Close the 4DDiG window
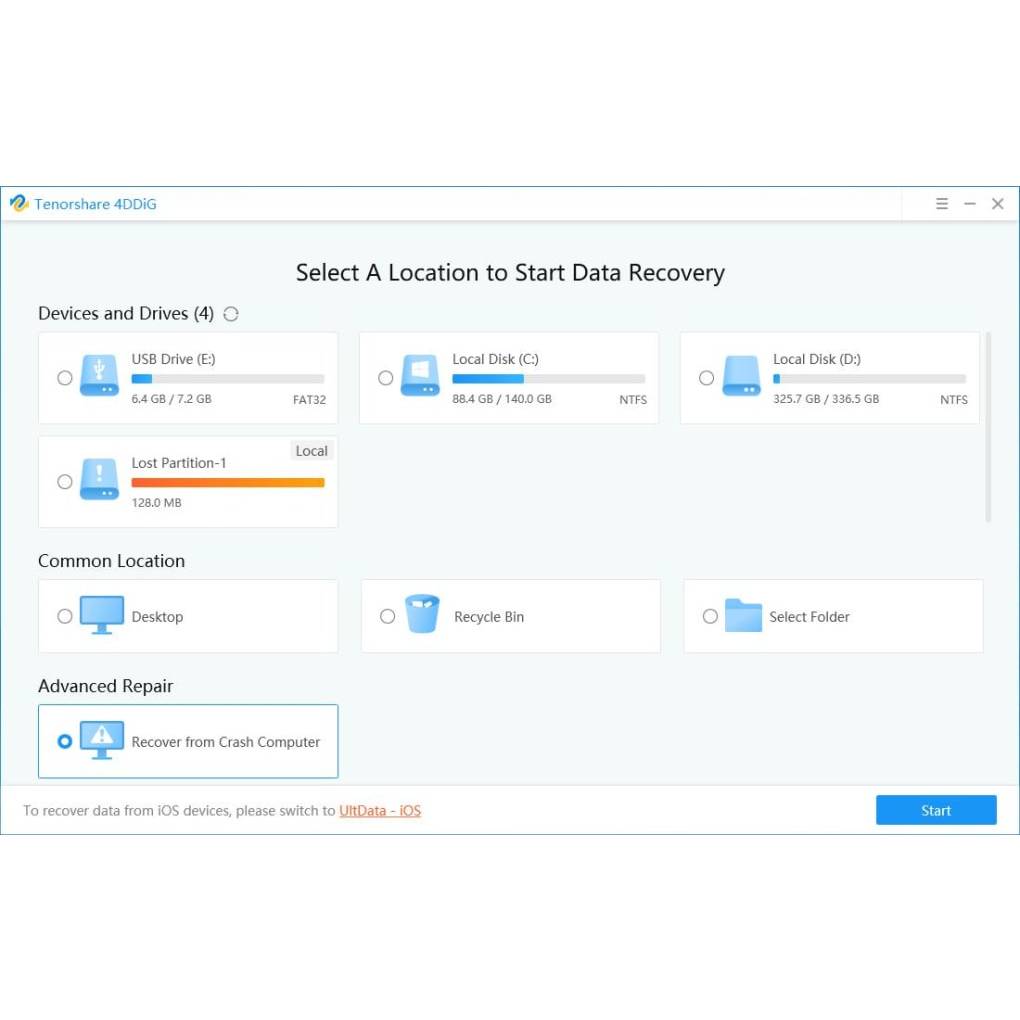 (997, 204)
